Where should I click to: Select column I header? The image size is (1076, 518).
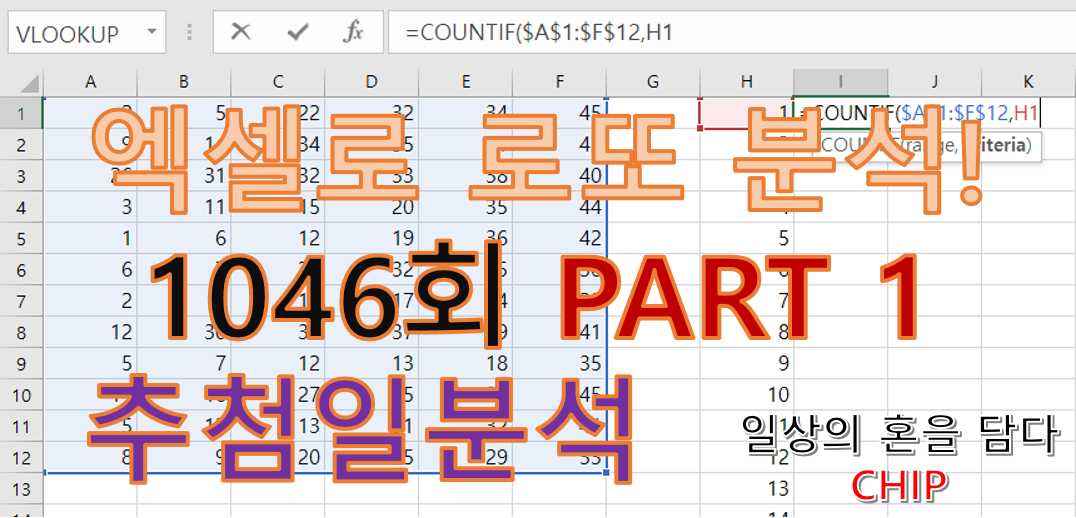click(x=841, y=82)
